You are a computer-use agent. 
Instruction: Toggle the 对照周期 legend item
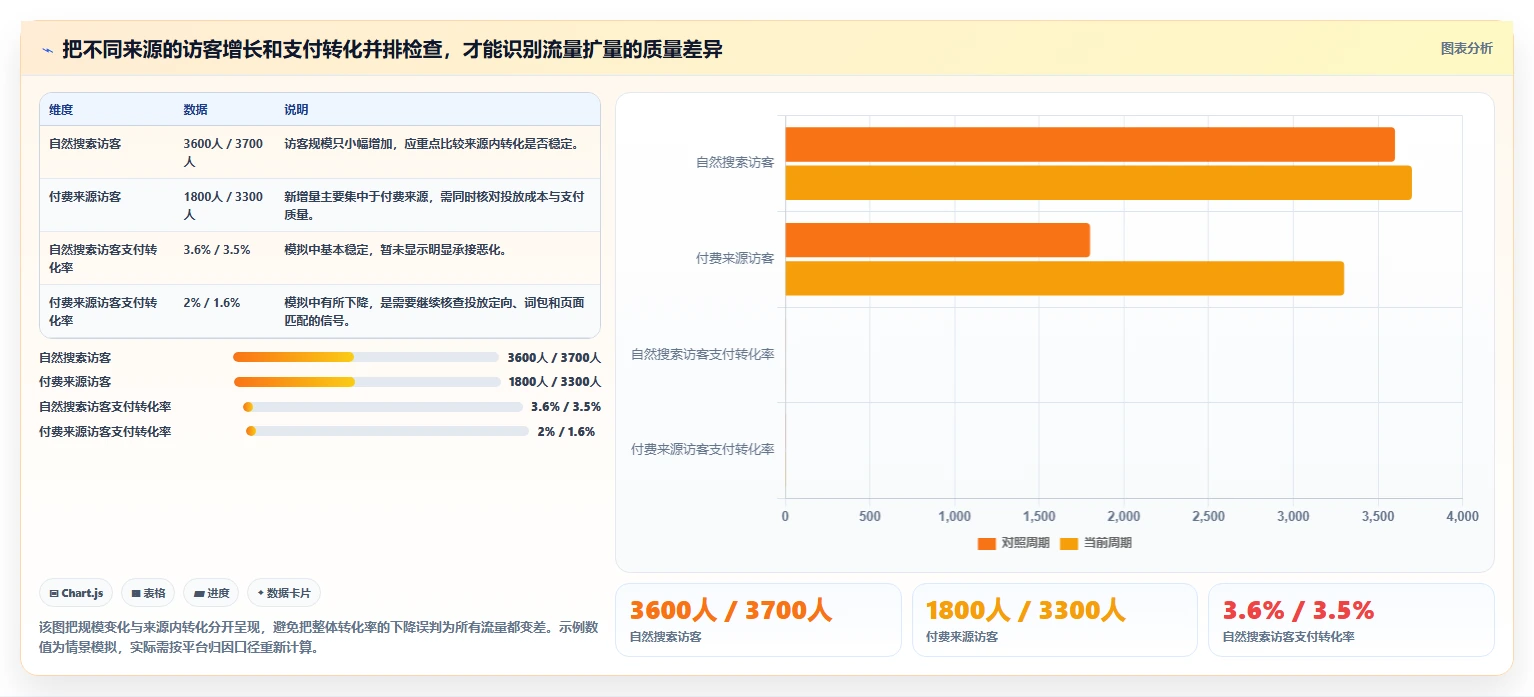pos(1013,543)
